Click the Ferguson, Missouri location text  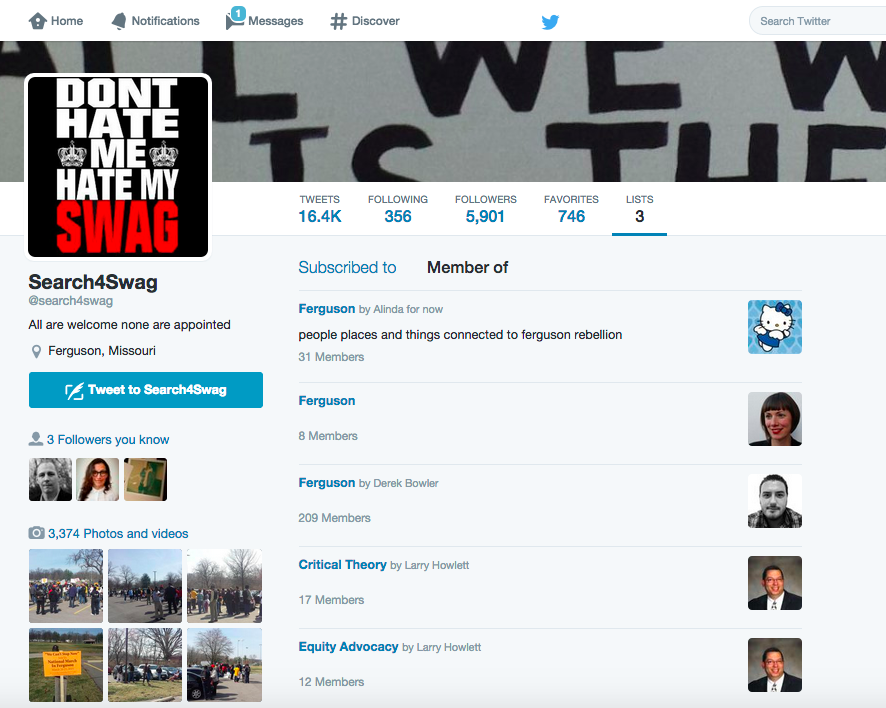[102, 351]
